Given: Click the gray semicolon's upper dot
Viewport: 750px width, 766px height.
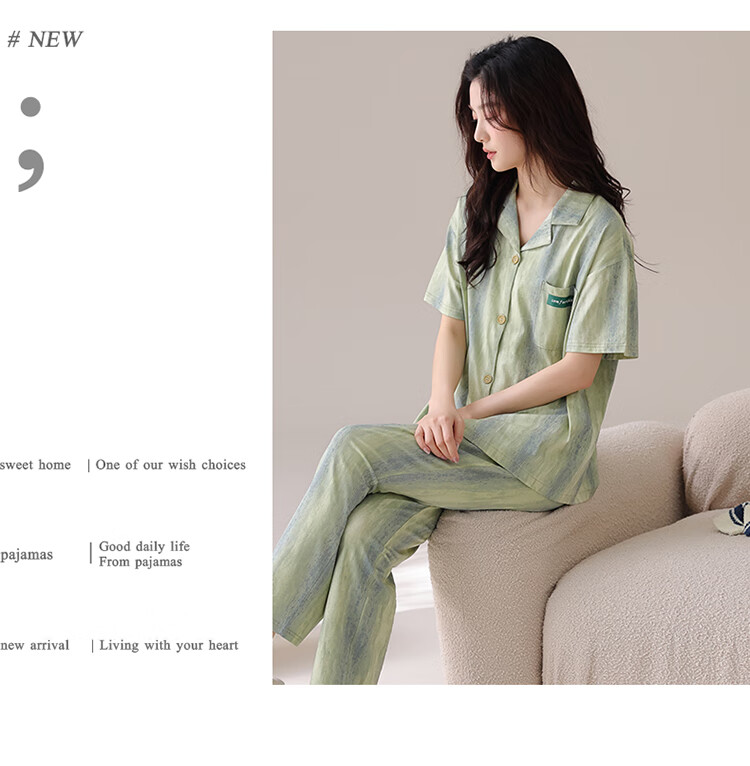Looking at the screenshot, I should [30, 106].
